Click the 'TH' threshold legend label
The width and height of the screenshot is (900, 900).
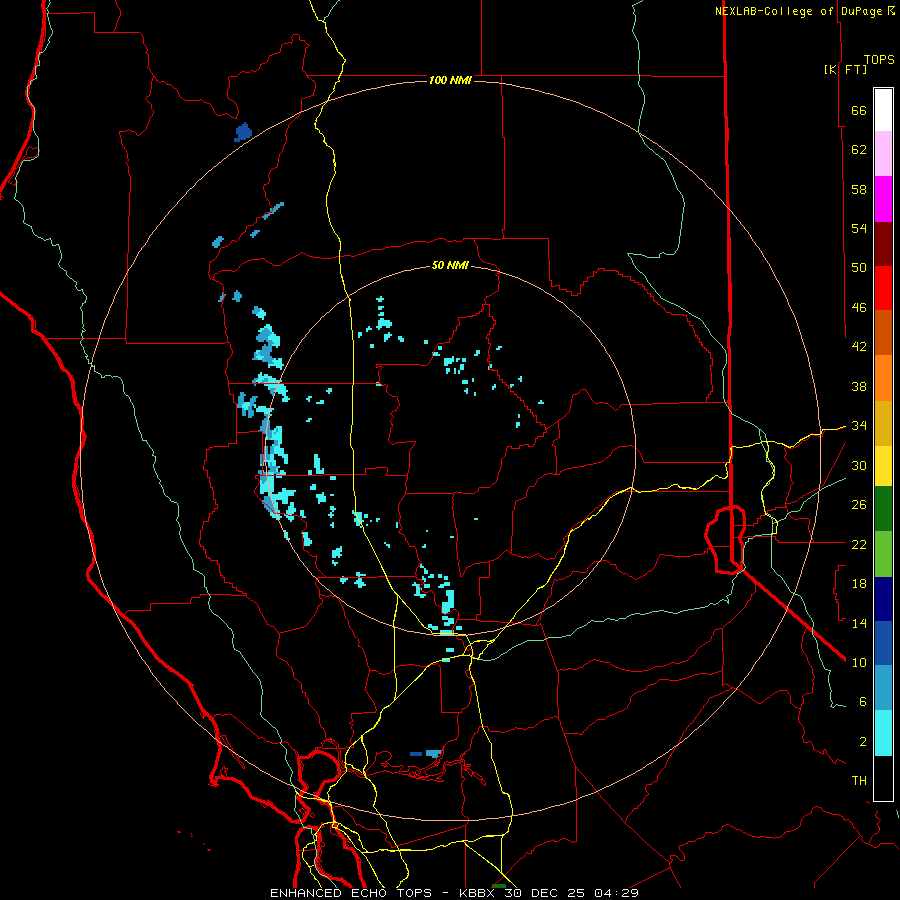point(859,780)
